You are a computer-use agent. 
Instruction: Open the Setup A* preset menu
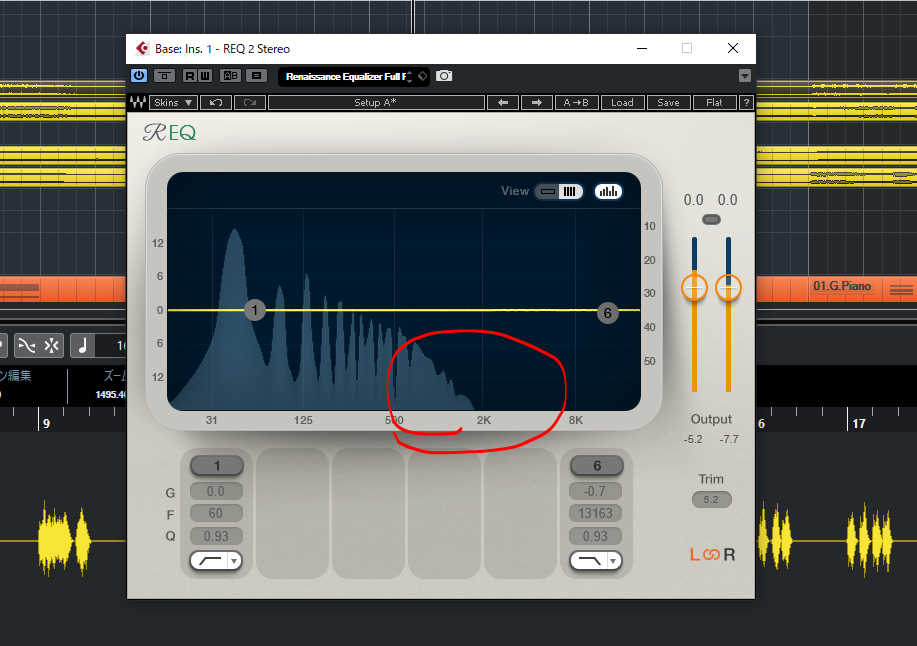[x=376, y=102]
